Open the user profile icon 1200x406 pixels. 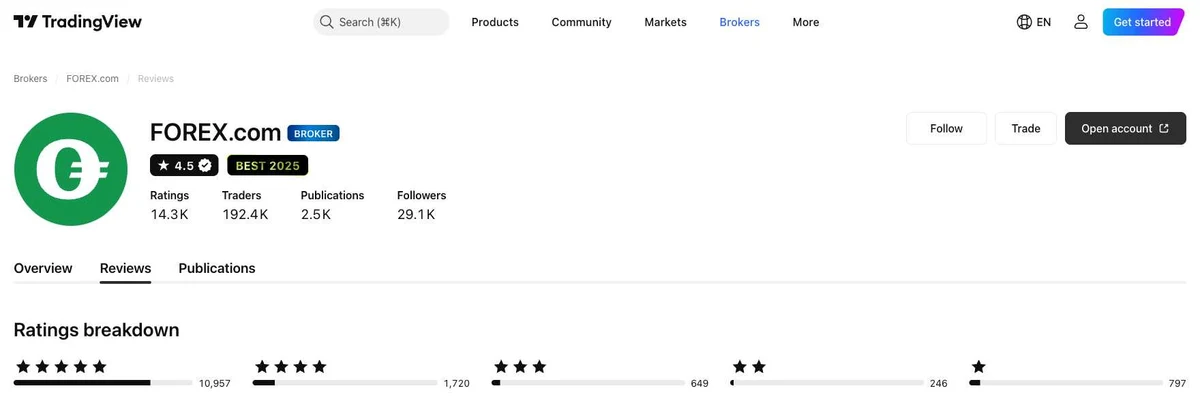(1080, 22)
